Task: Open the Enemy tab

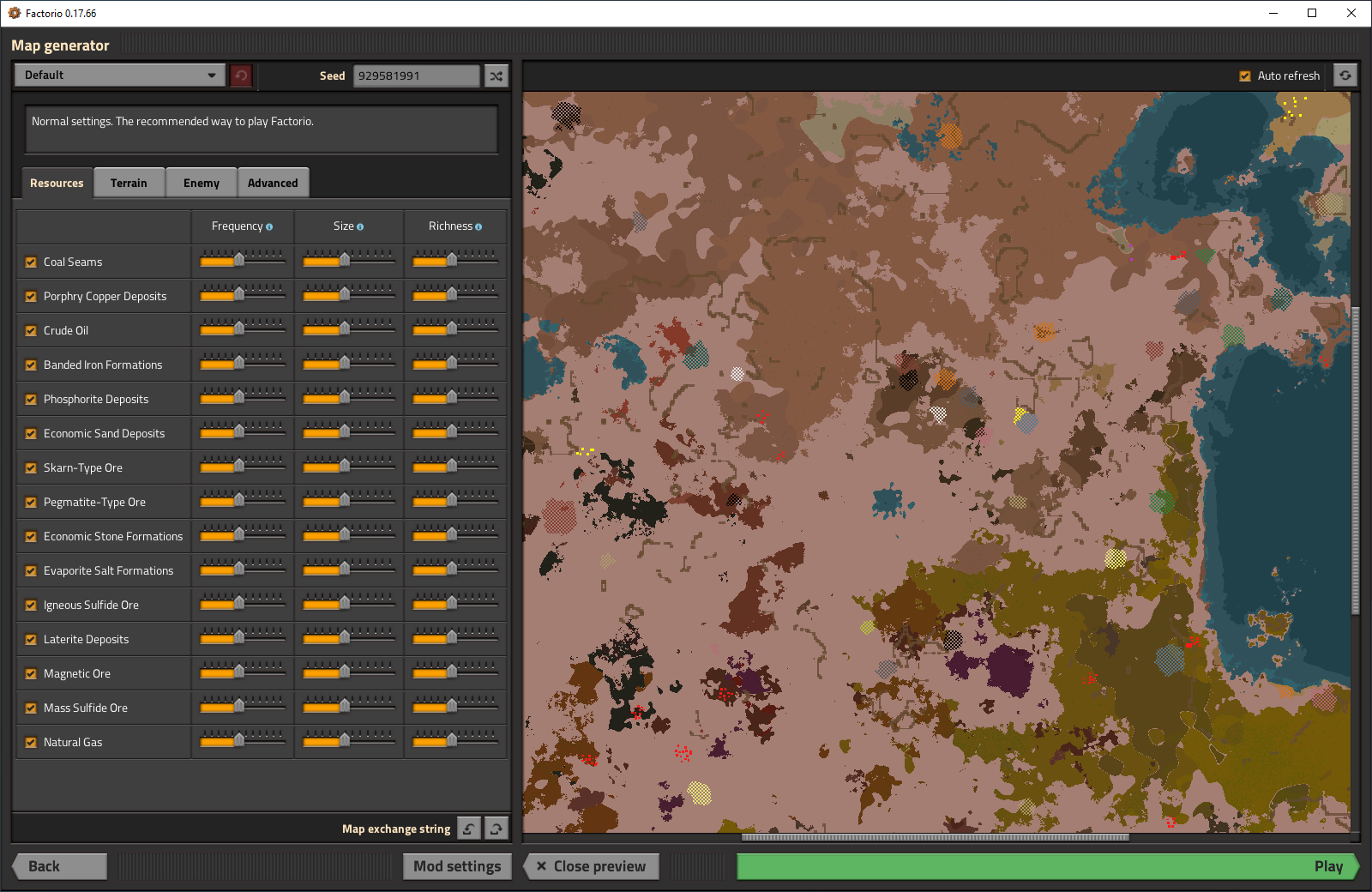Action: (x=202, y=183)
